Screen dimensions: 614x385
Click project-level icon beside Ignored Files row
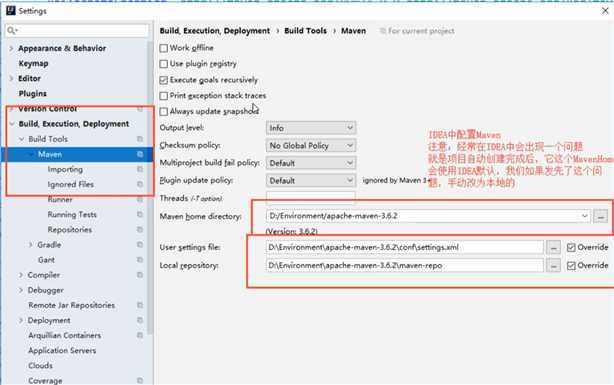[140, 184]
